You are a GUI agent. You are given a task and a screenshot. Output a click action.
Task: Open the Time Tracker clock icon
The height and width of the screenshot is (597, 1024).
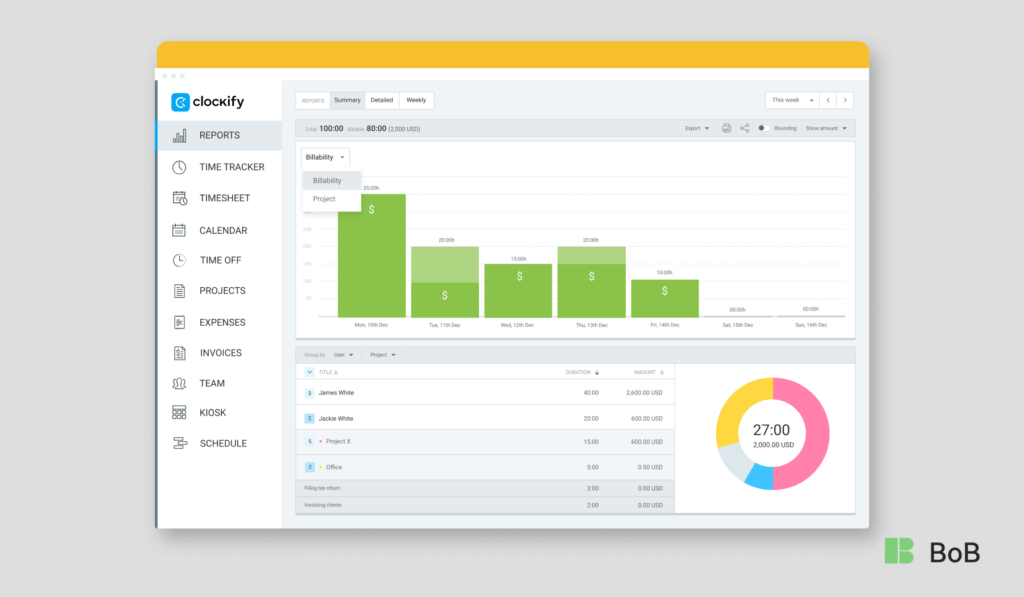tap(179, 167)
